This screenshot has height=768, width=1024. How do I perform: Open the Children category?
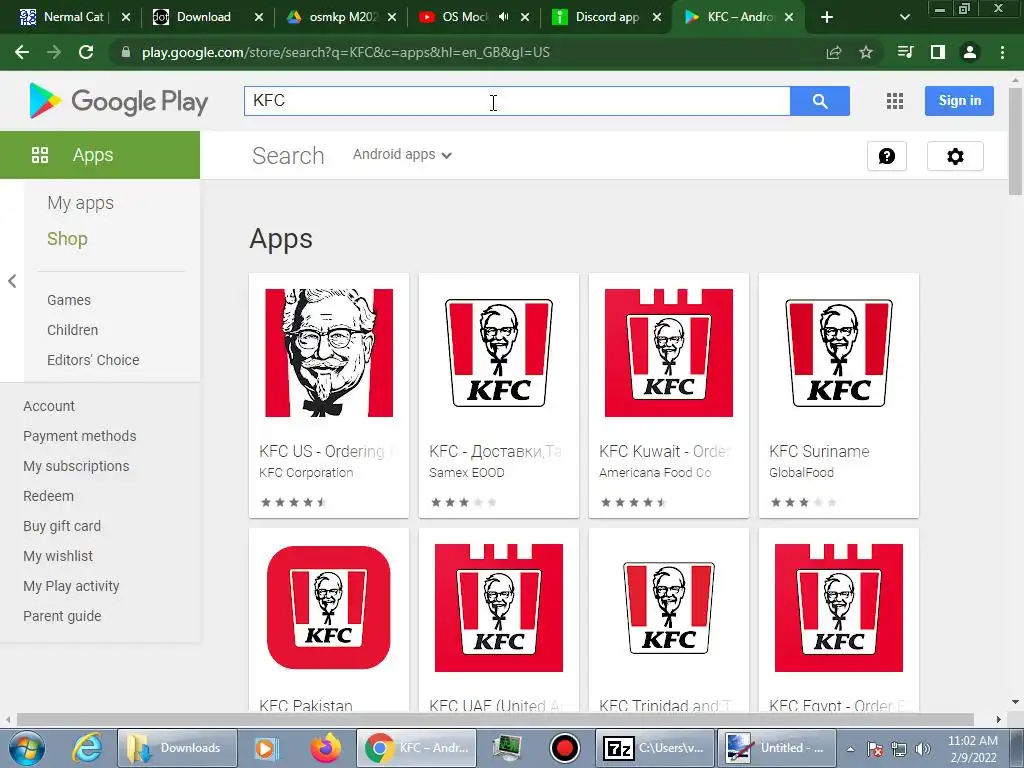pyautogui.click(x=72, y=330)
